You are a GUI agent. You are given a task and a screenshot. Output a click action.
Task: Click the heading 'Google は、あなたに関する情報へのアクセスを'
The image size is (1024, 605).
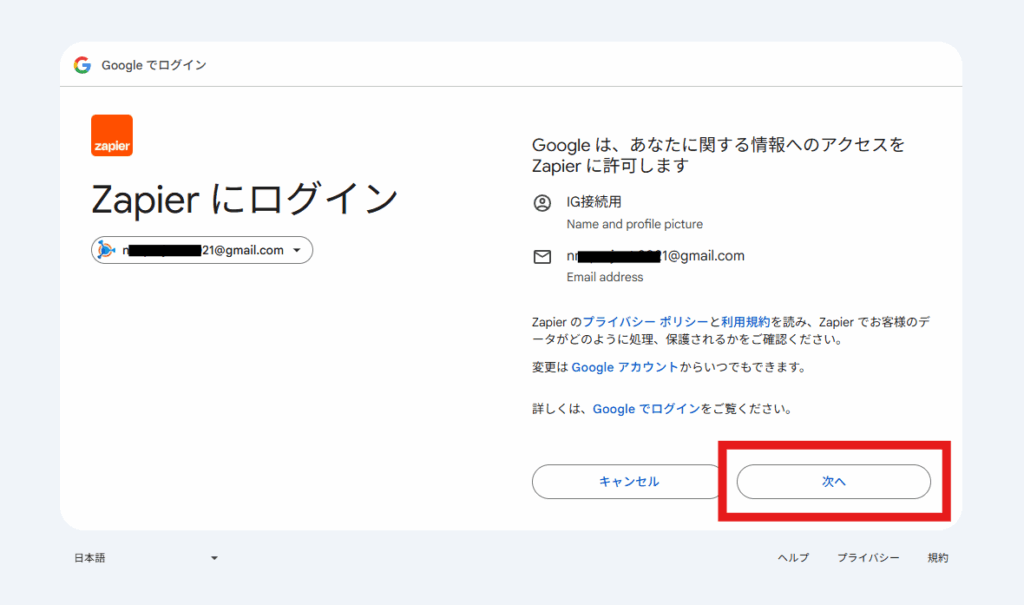pos(718,144)
